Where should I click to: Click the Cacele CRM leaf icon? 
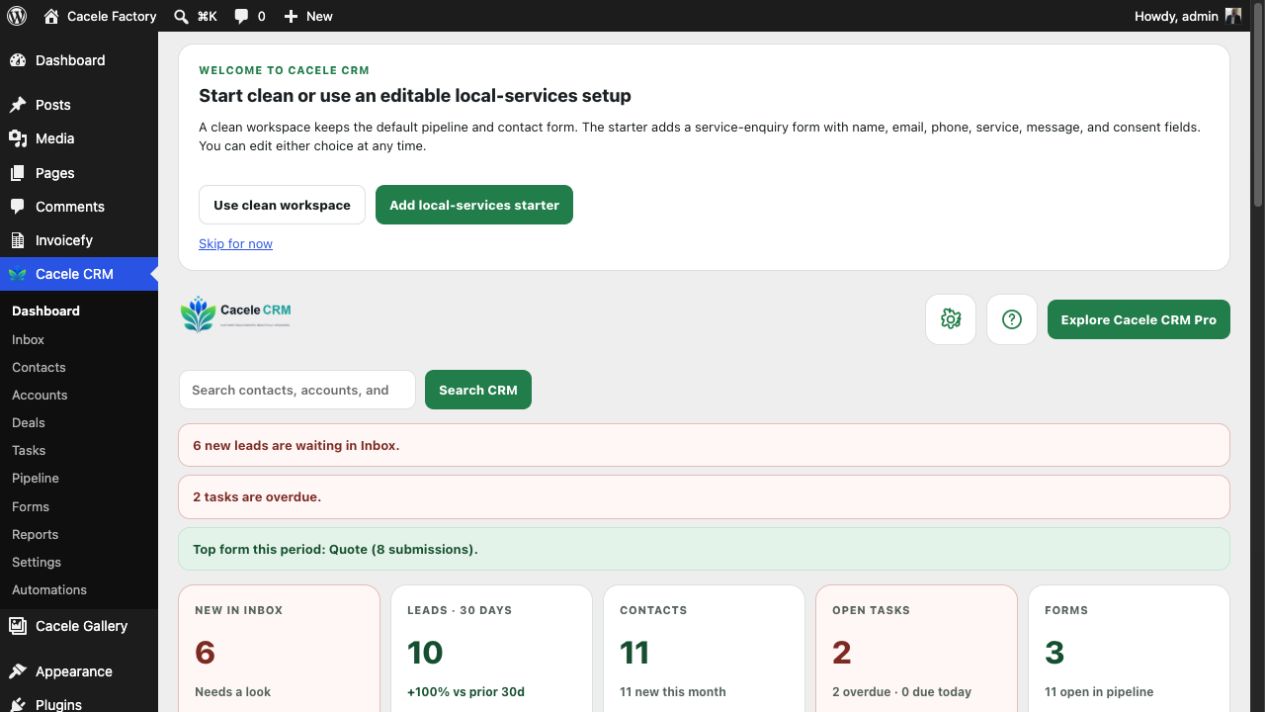[18, 274]
